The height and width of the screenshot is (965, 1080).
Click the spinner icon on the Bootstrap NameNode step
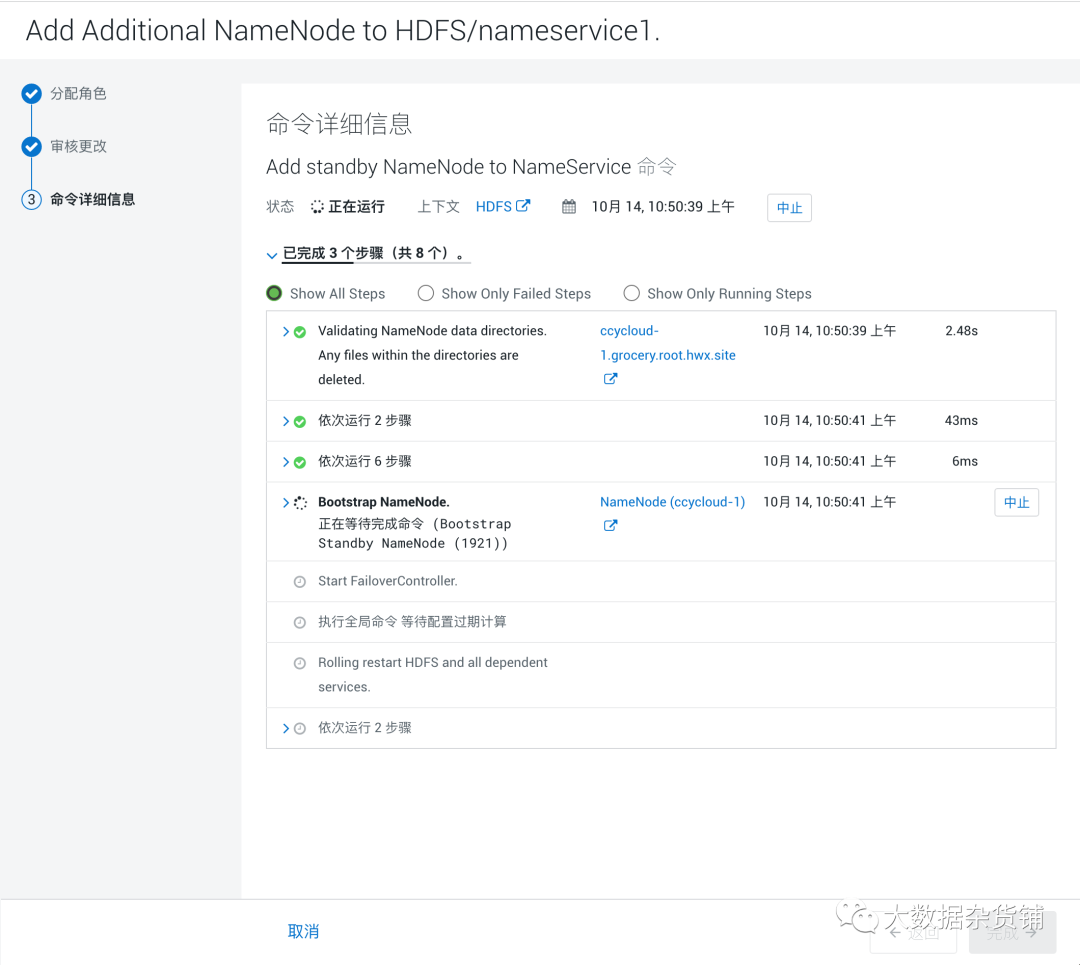pos(300,503)
